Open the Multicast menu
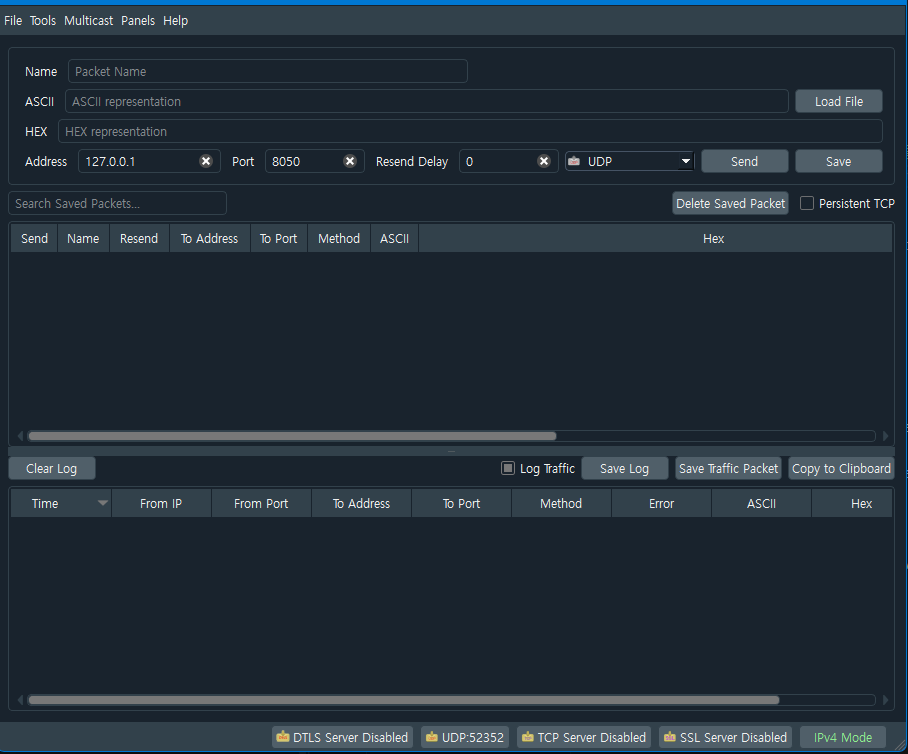 88,20
